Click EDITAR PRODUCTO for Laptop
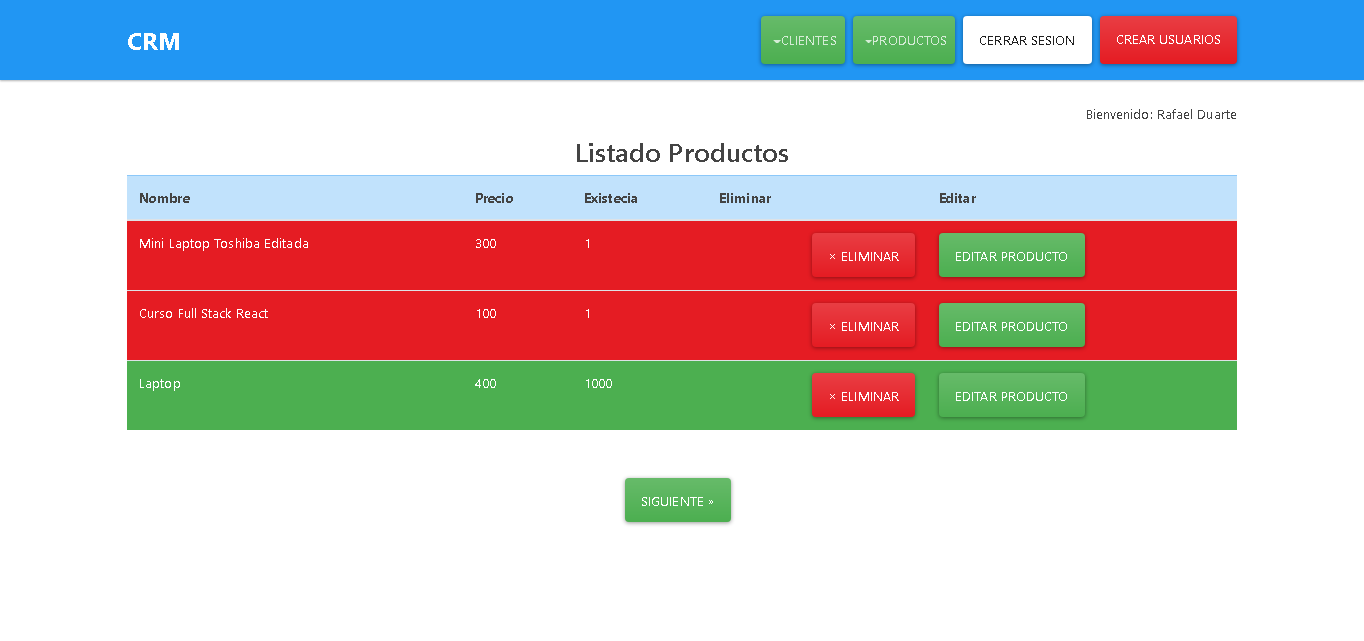Image resolution: width=1364 pixels, height=641 pixels. pos(1011,395)
